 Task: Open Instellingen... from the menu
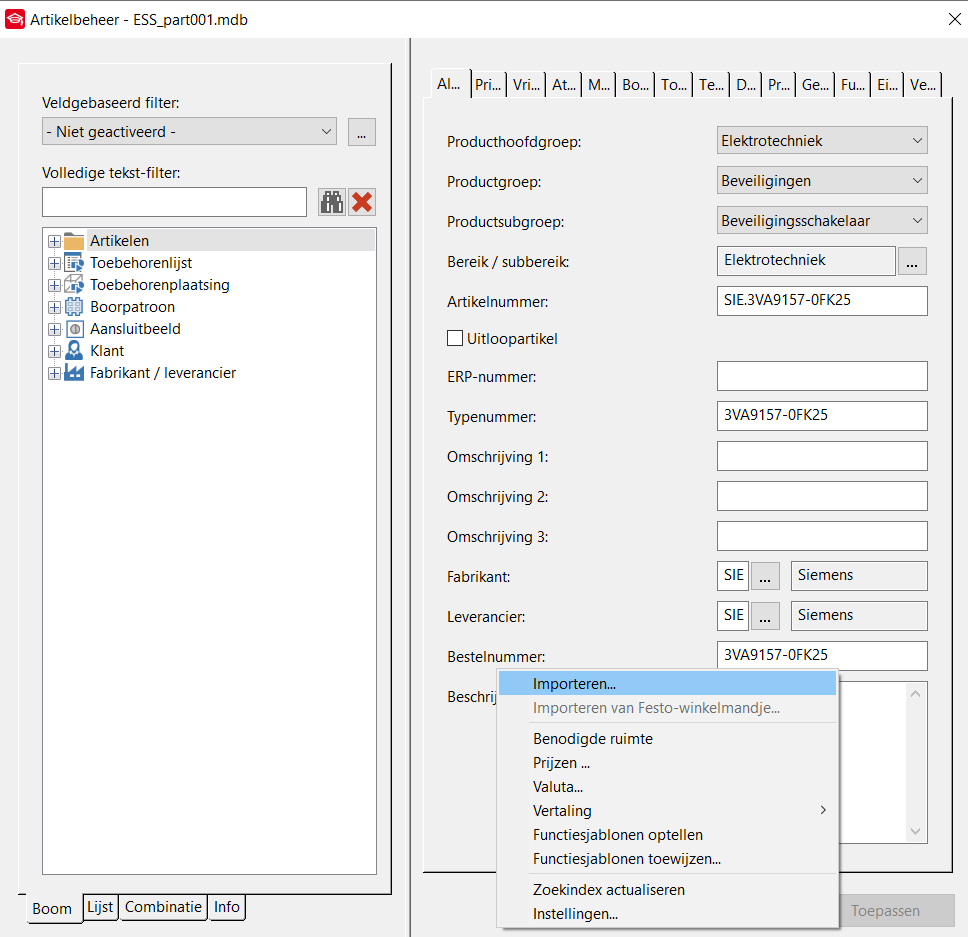[667, 914]
